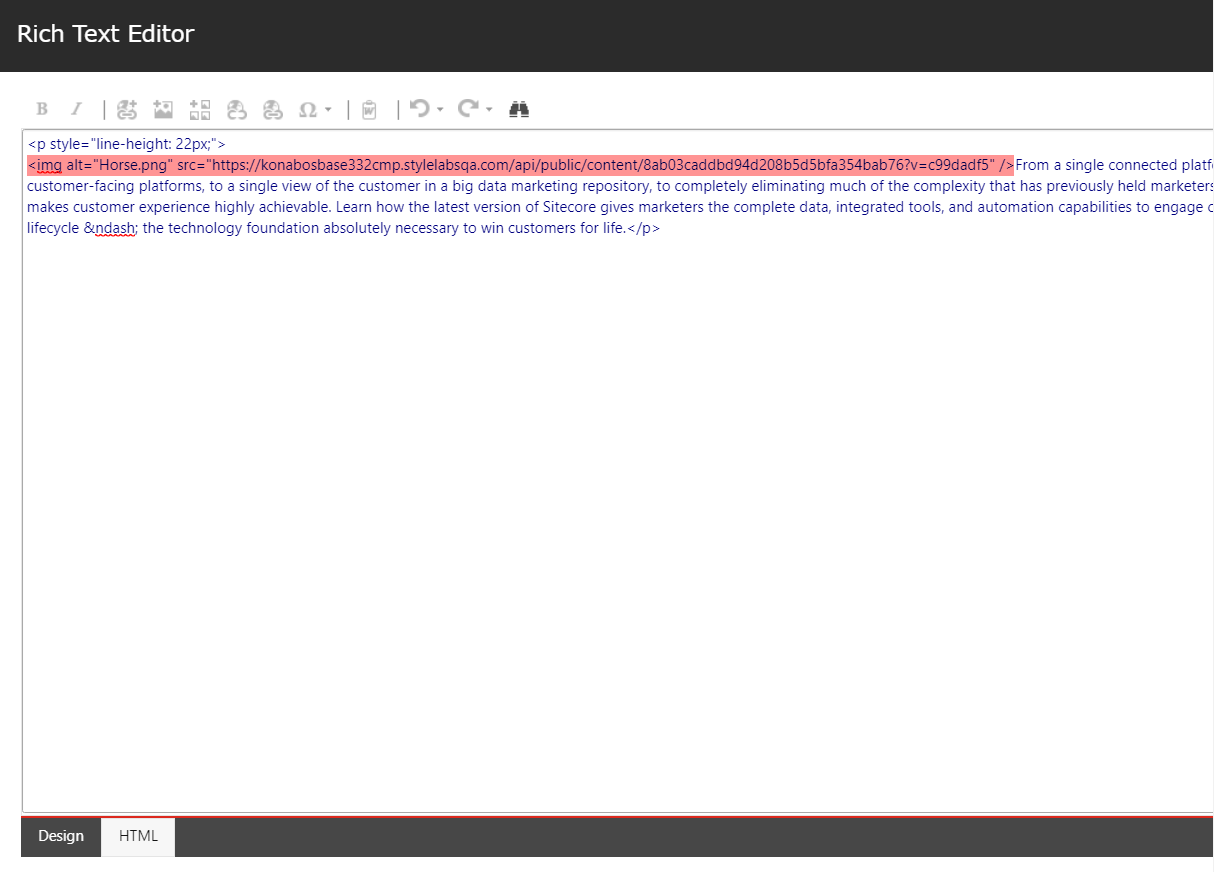Click the misspelled ndash word in text
The width and height of the screenshot is (1214, 872).
[115, 228]
